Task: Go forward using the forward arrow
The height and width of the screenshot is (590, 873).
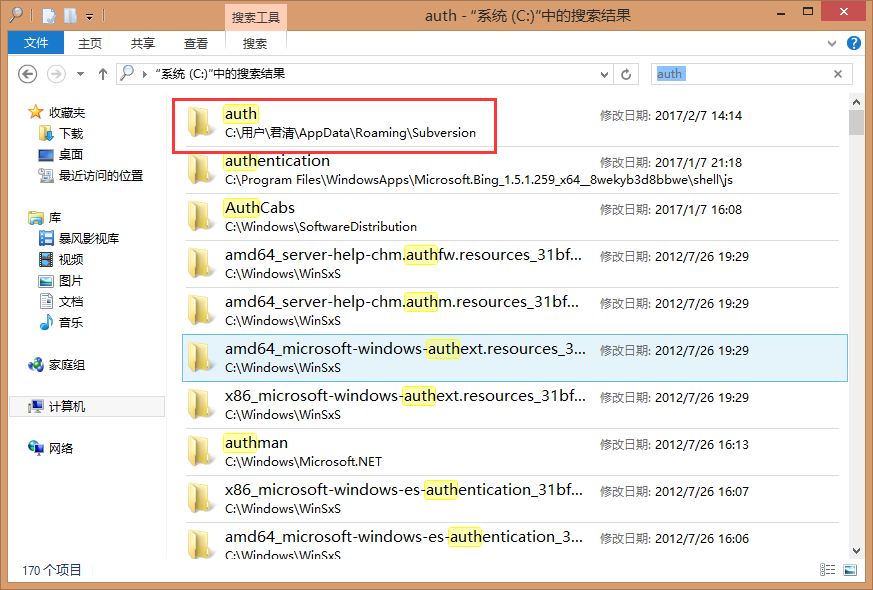Action: (x=56, y=74)
